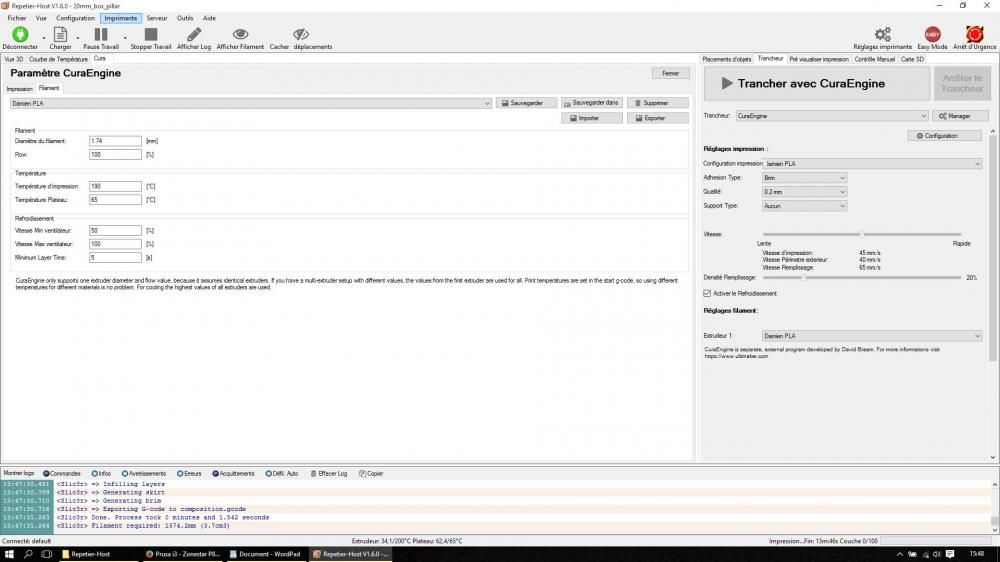Open Extrudeur 1 filament dropdown
1000x562 pixels.
pyautogui.click(x=872, y=336)
